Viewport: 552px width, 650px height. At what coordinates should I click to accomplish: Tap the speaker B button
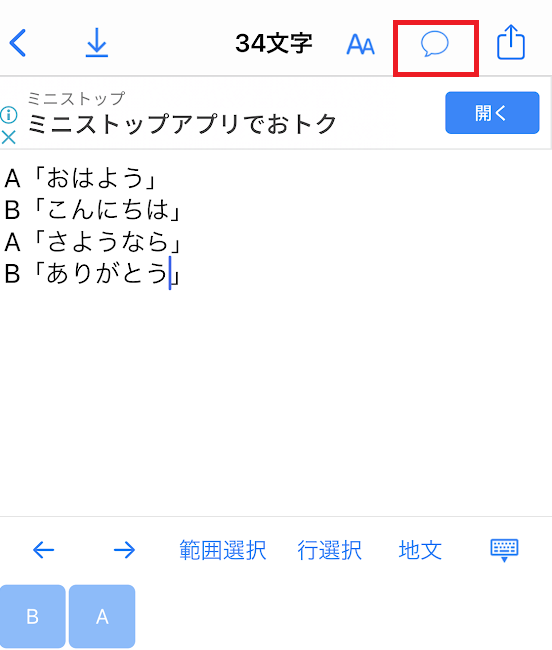(x=33, y=616)
